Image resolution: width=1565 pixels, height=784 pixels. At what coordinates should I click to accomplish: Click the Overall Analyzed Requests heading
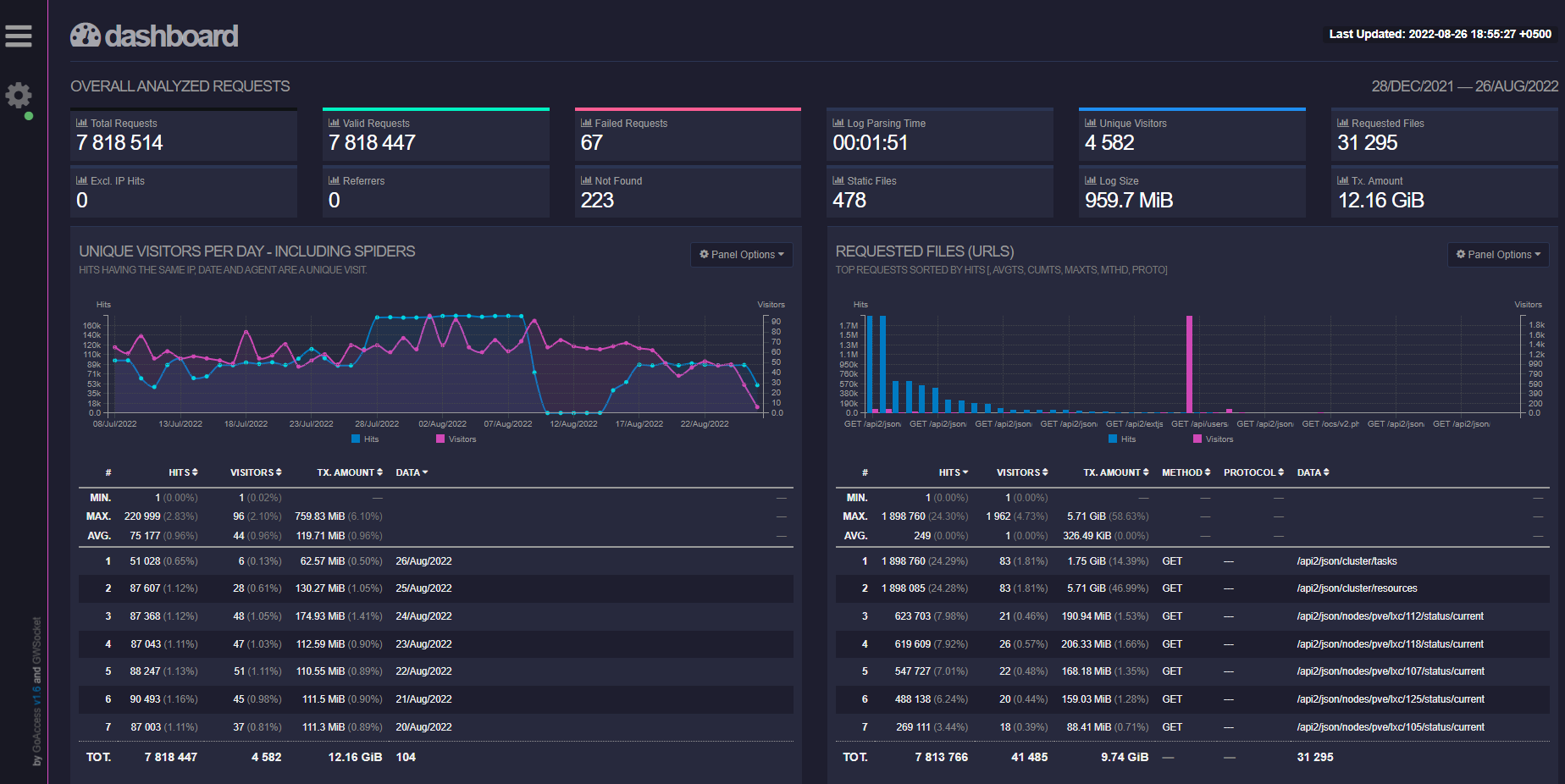(x=180, y=86)
